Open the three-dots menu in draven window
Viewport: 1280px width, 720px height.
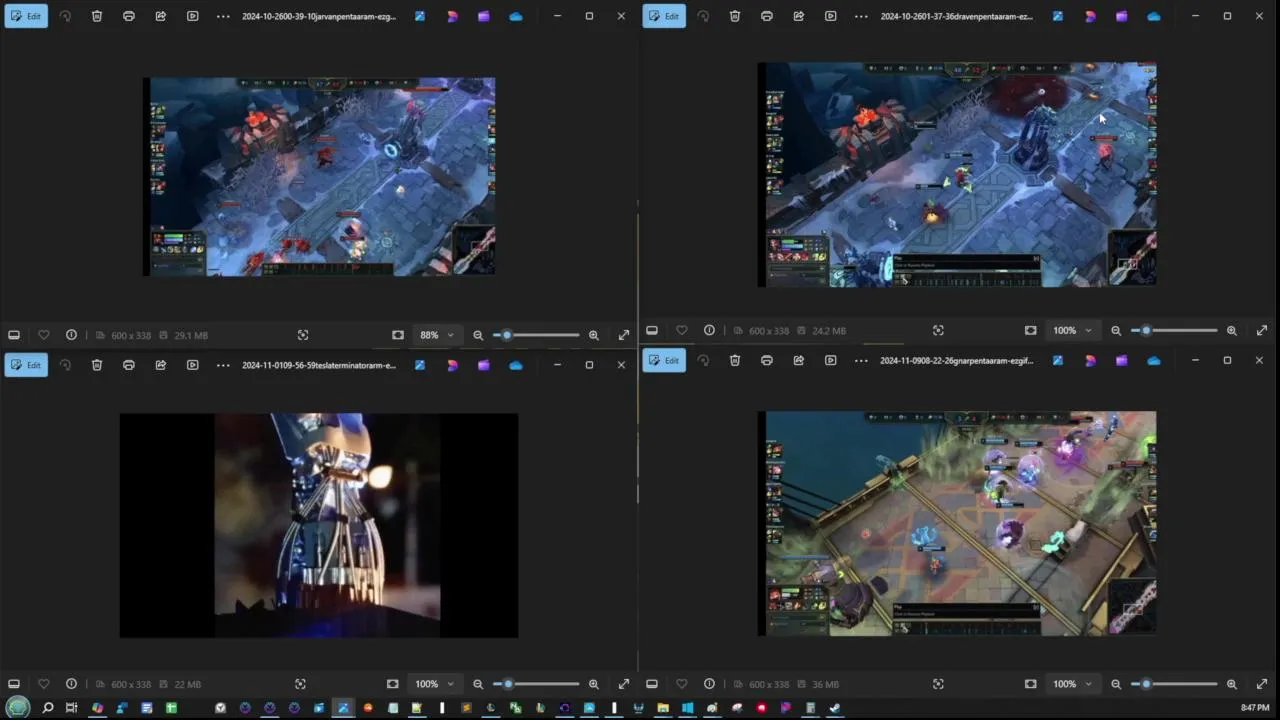tap(861, 16)
